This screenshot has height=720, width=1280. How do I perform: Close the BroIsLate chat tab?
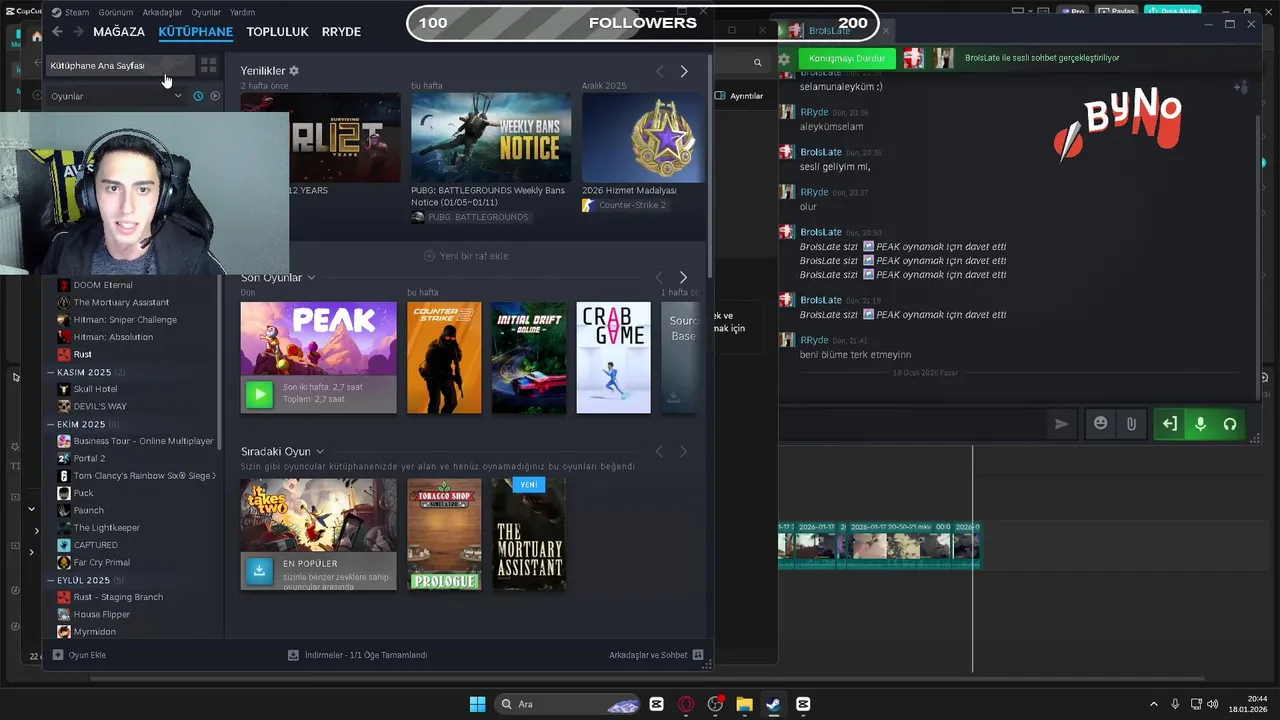click(885, 30)
